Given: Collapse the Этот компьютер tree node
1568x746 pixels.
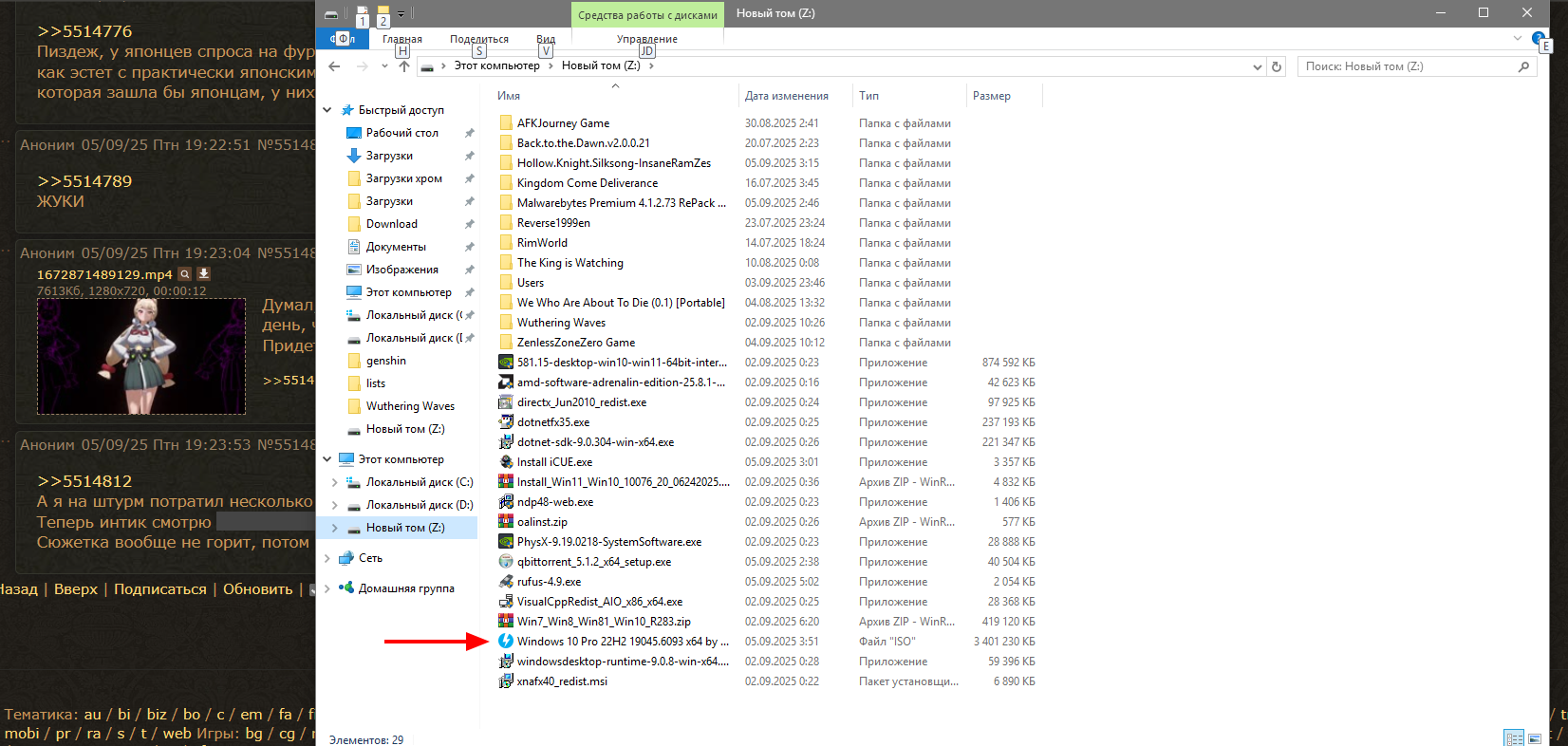Looking at the screenshot, I should tap(327, 459).
